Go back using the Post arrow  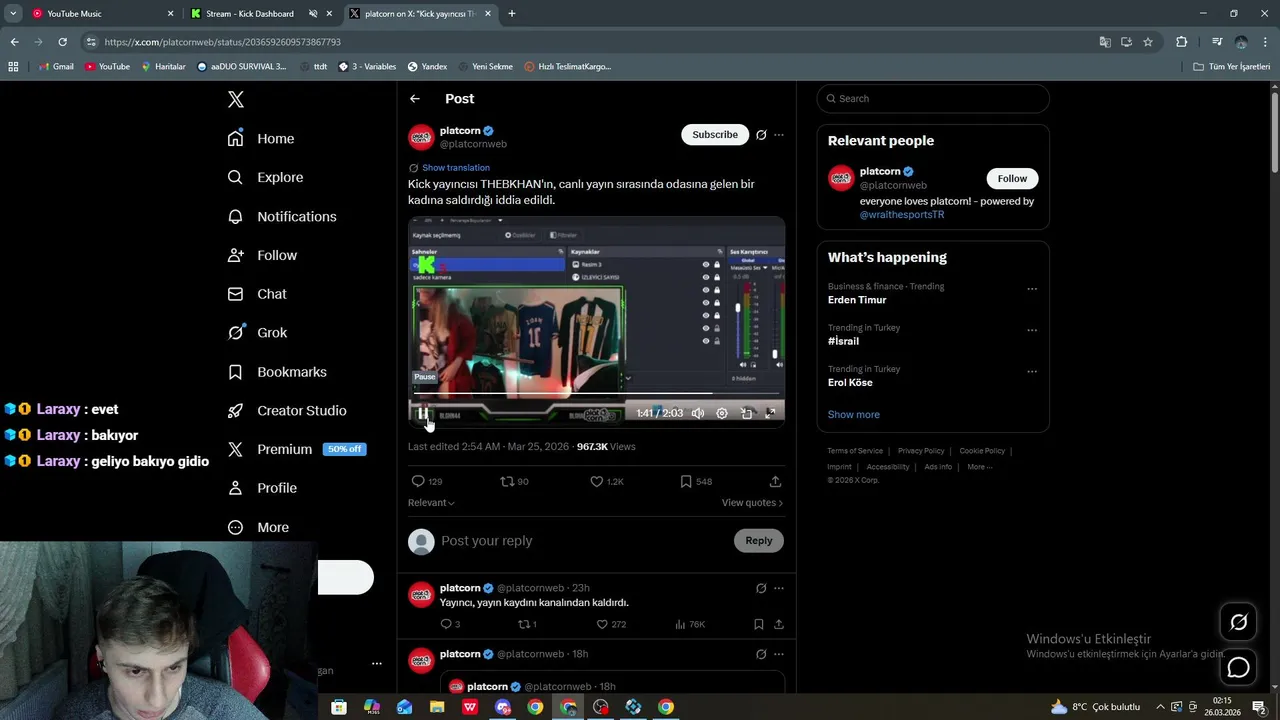[415, 99]
